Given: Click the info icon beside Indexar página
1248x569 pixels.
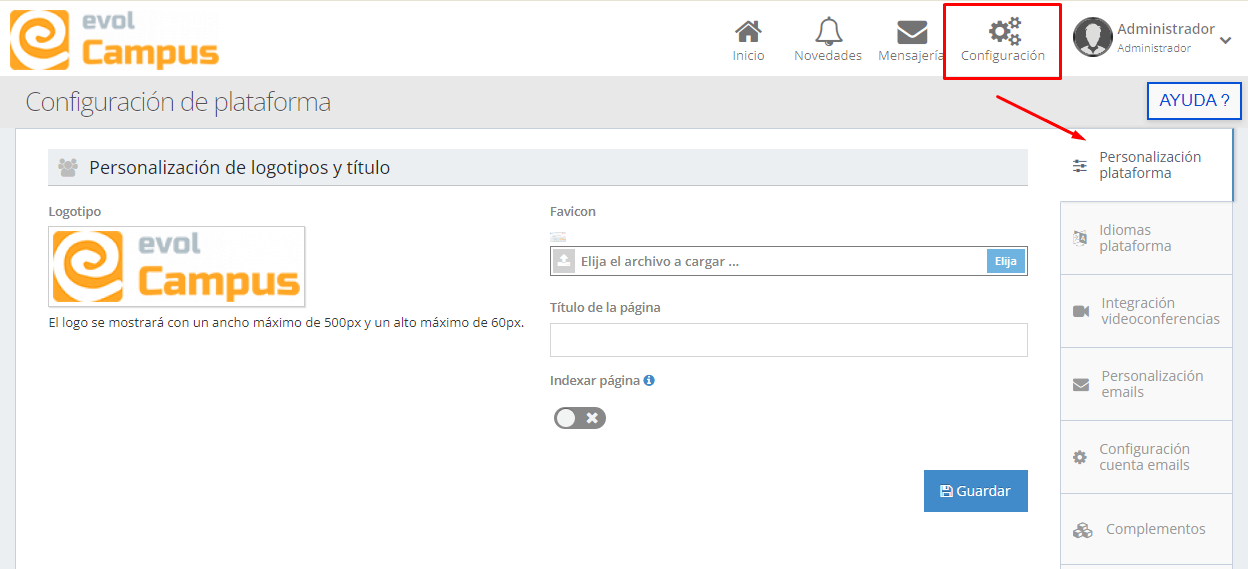Looking at the screenshot, I should [649, 380].
